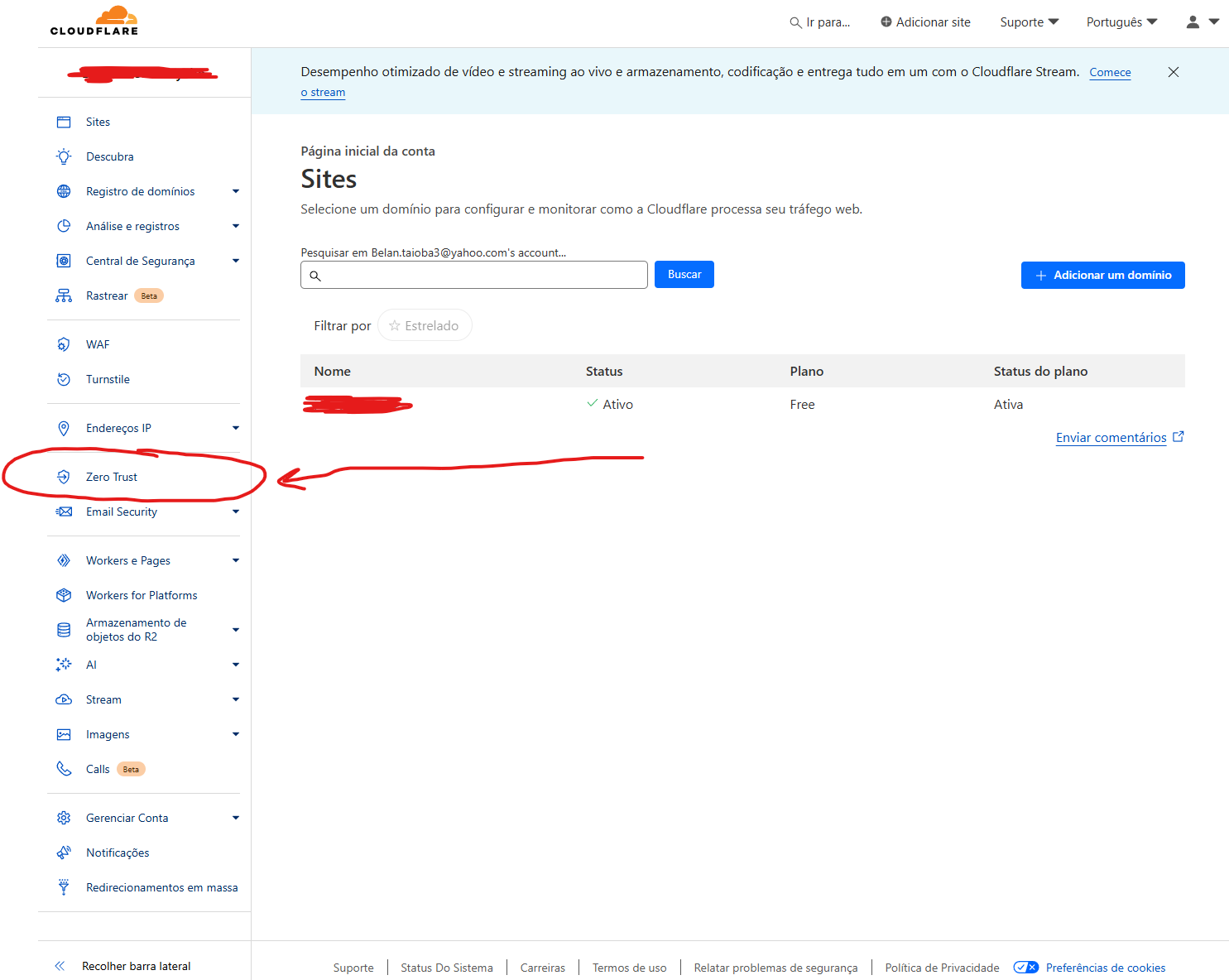1229x980 pixels.
Task: Click Adicionar site in header
Action: pos(925,22)
